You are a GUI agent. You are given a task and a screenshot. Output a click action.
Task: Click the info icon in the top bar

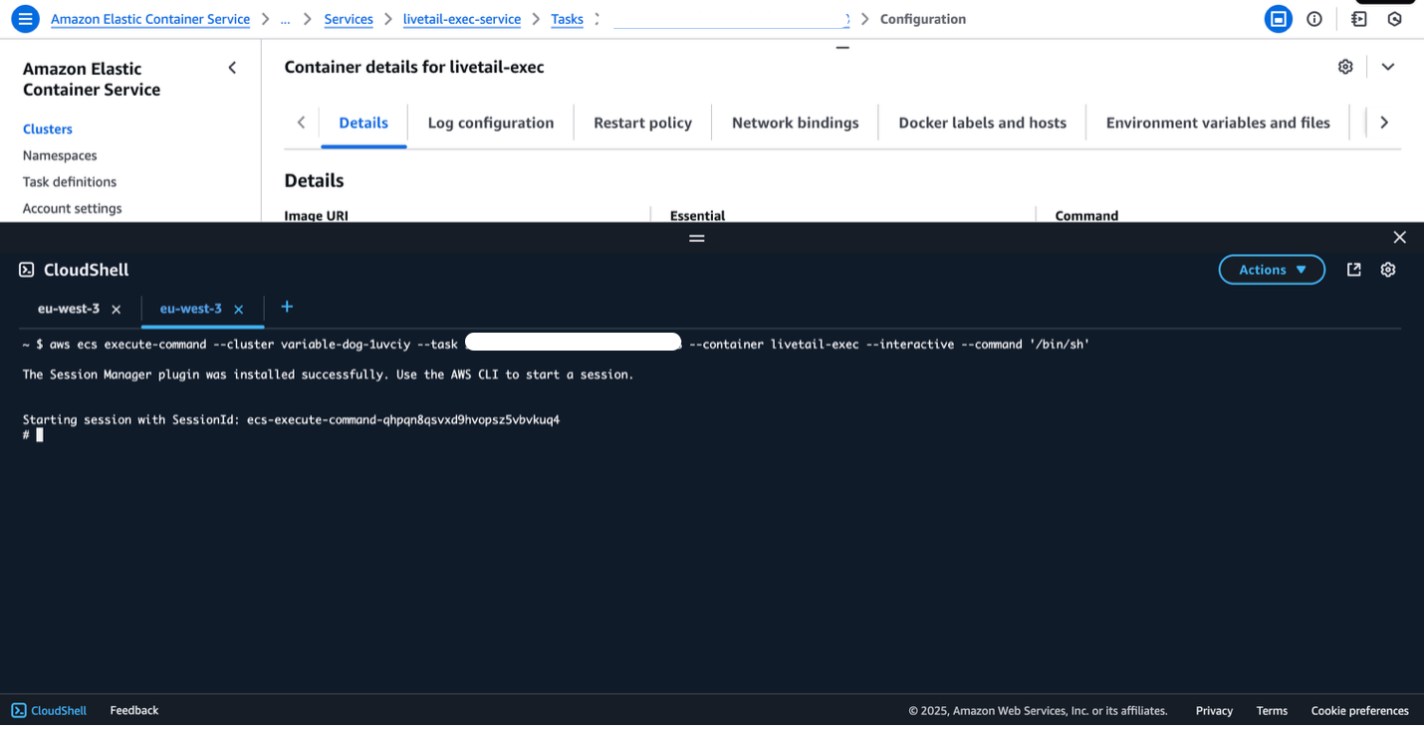point(1314,18)
